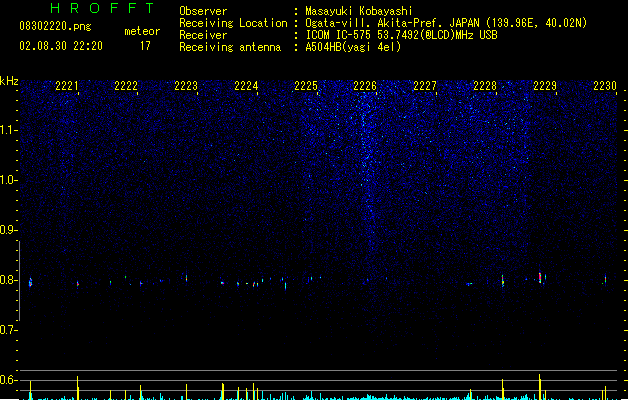Click the 2229 time marker
This screenshot has height=400, width=629.
pyautogui.click(x=545, y=86)
